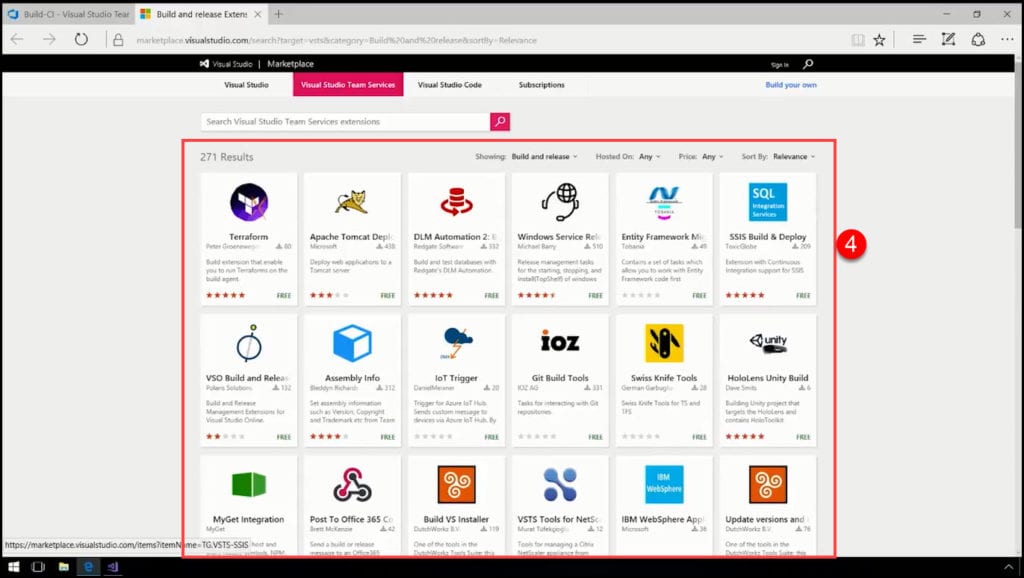Open the MyGet Integration title
The height and width of the screenshot is (578, 1024).
point(249,519)
